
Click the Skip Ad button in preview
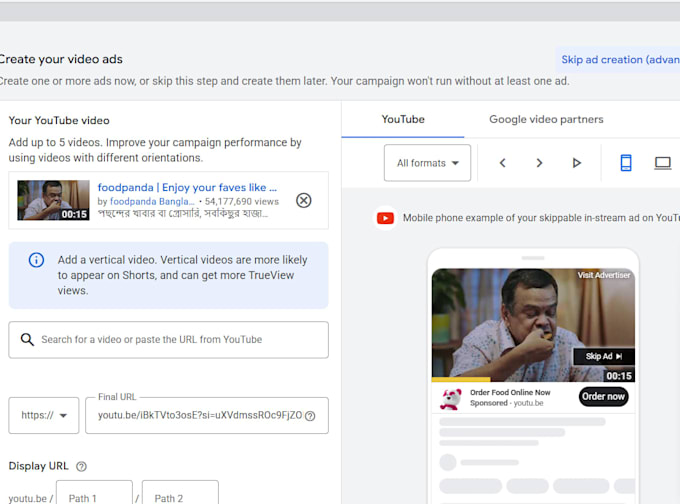point(604,357)
